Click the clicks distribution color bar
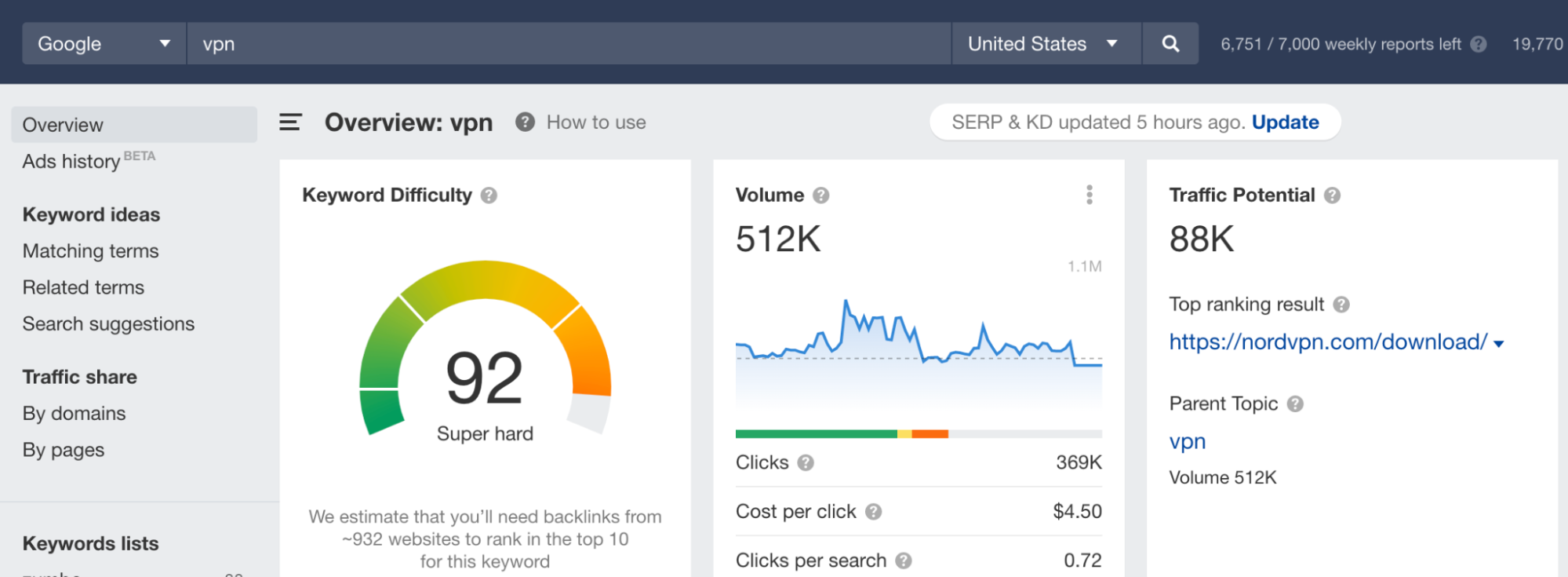The image size is (1568, 577). click(x=918, y=434)
